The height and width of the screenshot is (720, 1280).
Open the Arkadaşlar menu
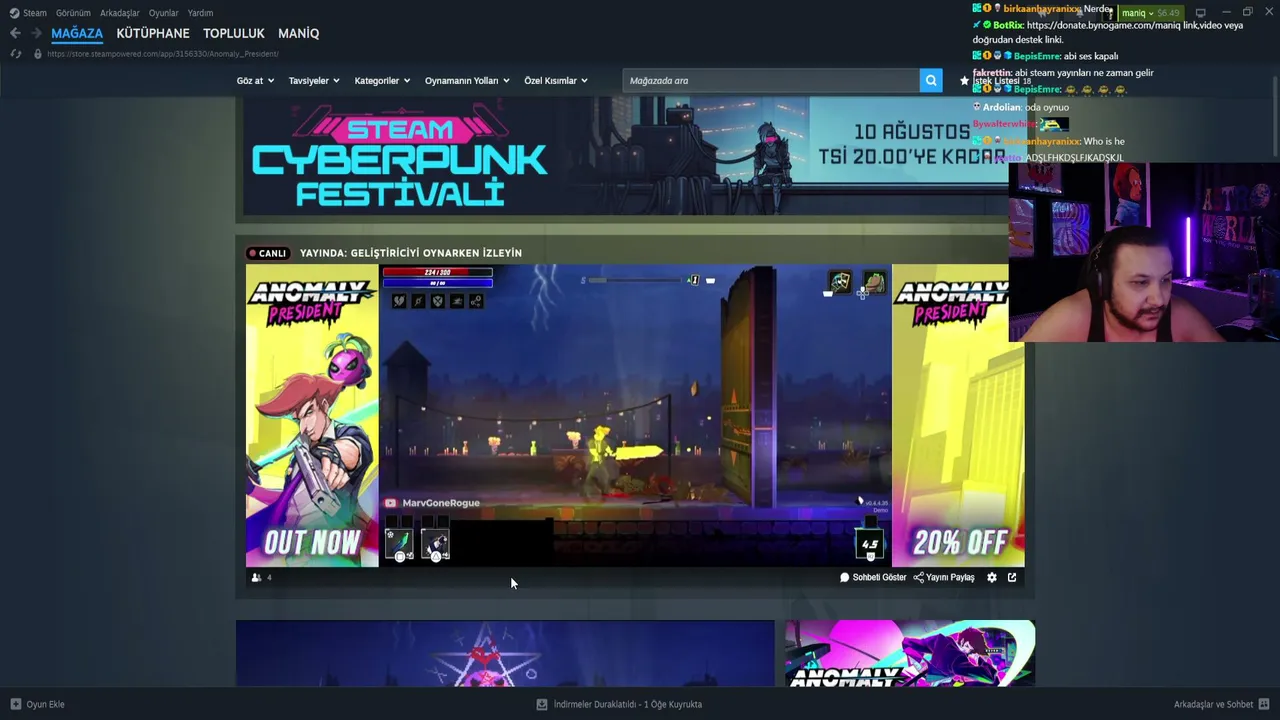pyautogui.click(x=120, y=13)
